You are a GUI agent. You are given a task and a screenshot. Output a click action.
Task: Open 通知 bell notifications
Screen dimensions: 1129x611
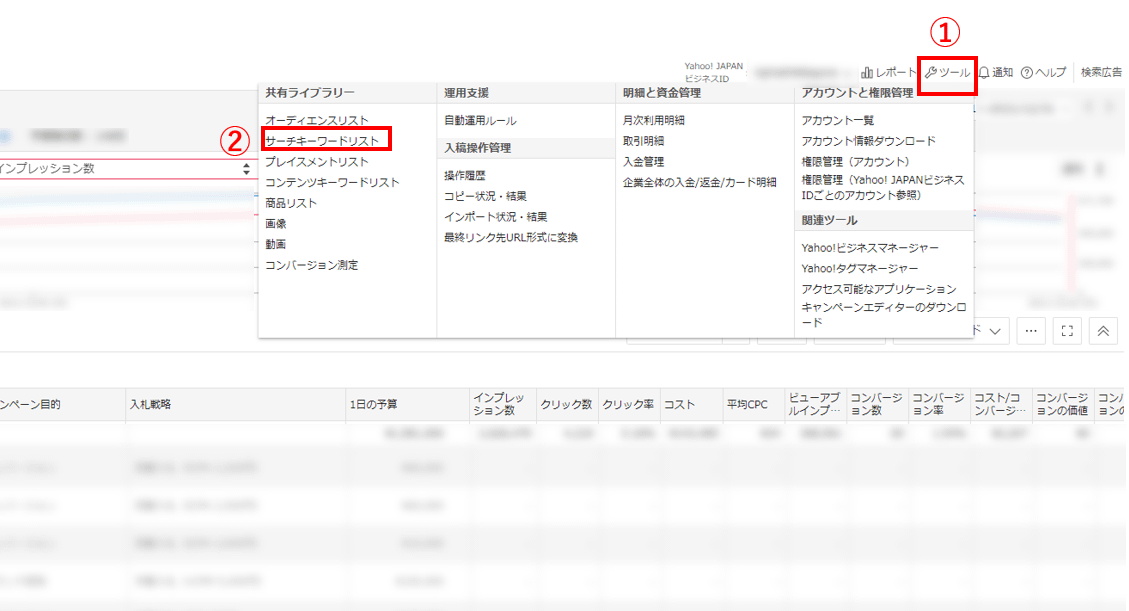pos(985,73)
